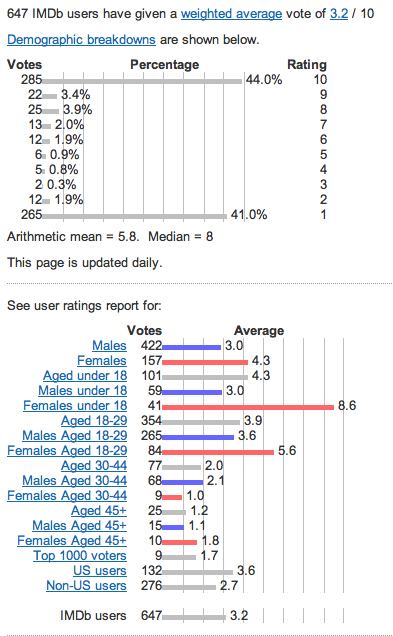This screenshot has height=636, width=393.
Task: Select Females Aged 45+ link
Action: click(x=72, y=541)
